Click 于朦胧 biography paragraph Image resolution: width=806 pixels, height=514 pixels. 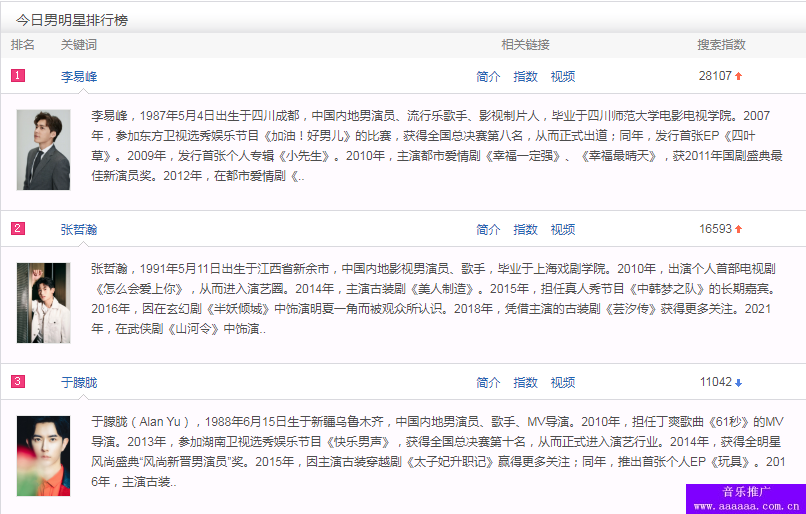pos(438,452)
